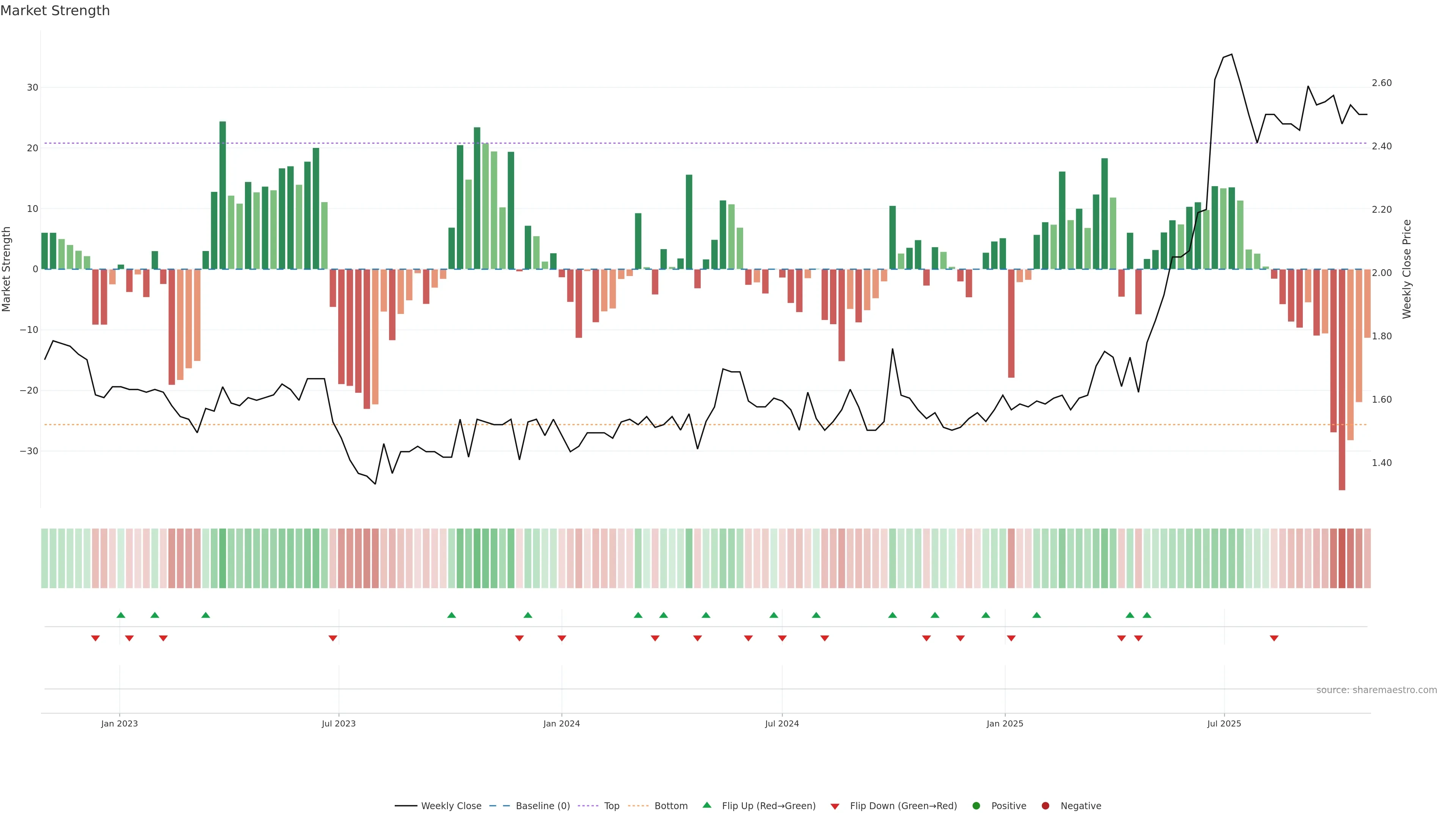Image resolution: width=1456 pixels, height=819 pixels.
Task: Click the green Positive legend dot
Action: [976, 806]
